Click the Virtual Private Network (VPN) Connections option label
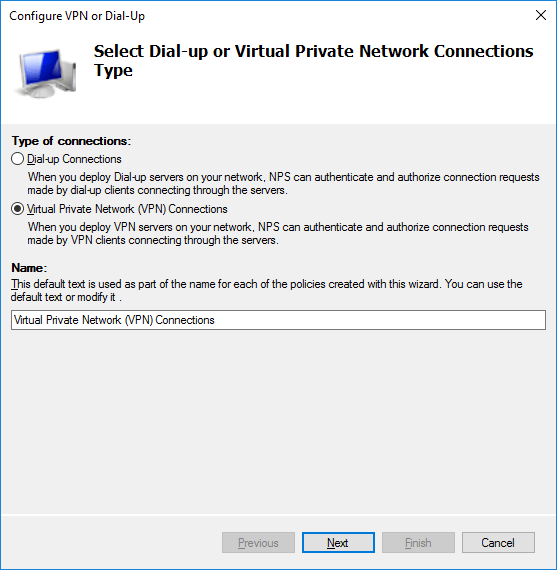Viewport: 557px width, 570px height. (127, 209)
